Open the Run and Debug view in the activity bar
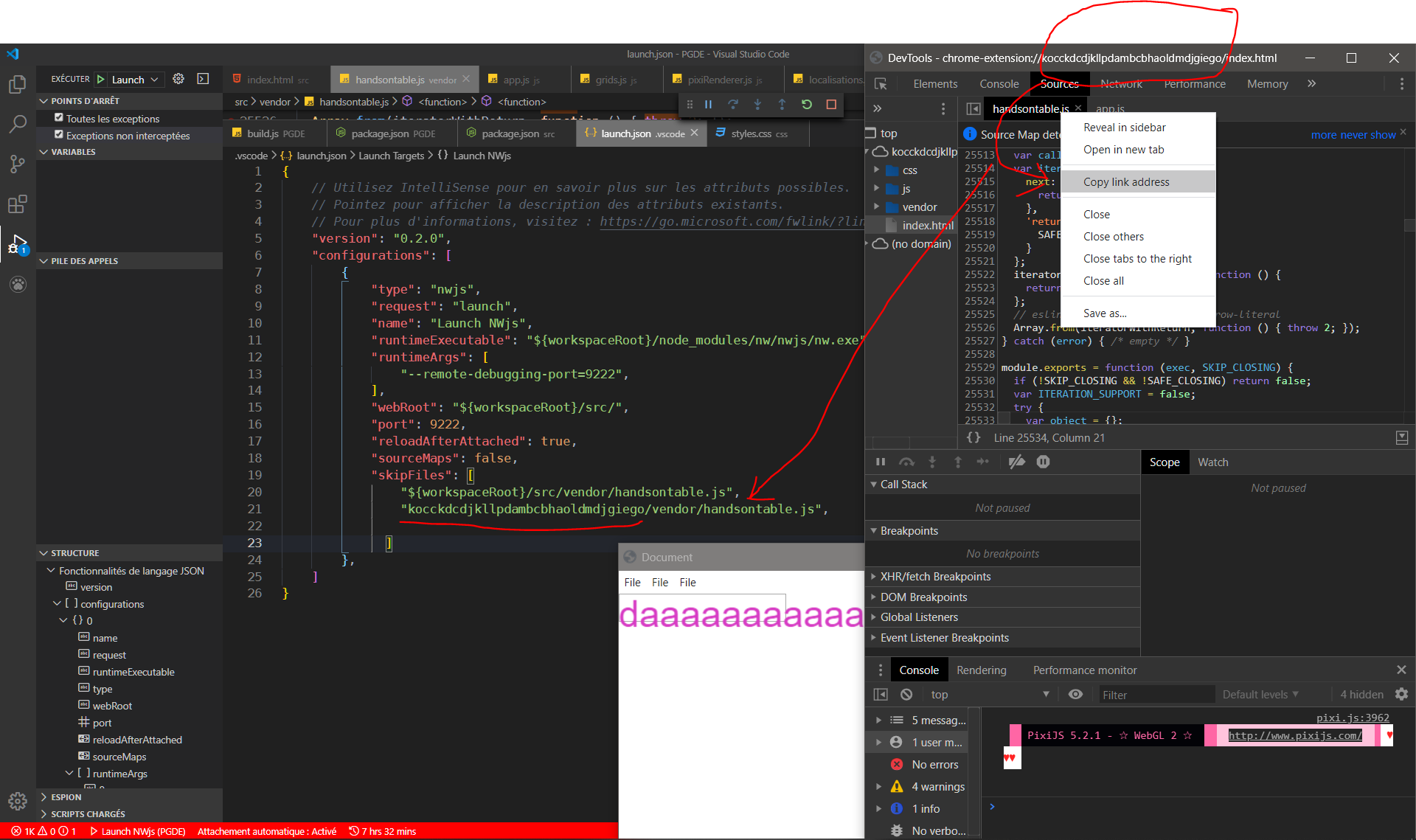 [x=18, y=243]
